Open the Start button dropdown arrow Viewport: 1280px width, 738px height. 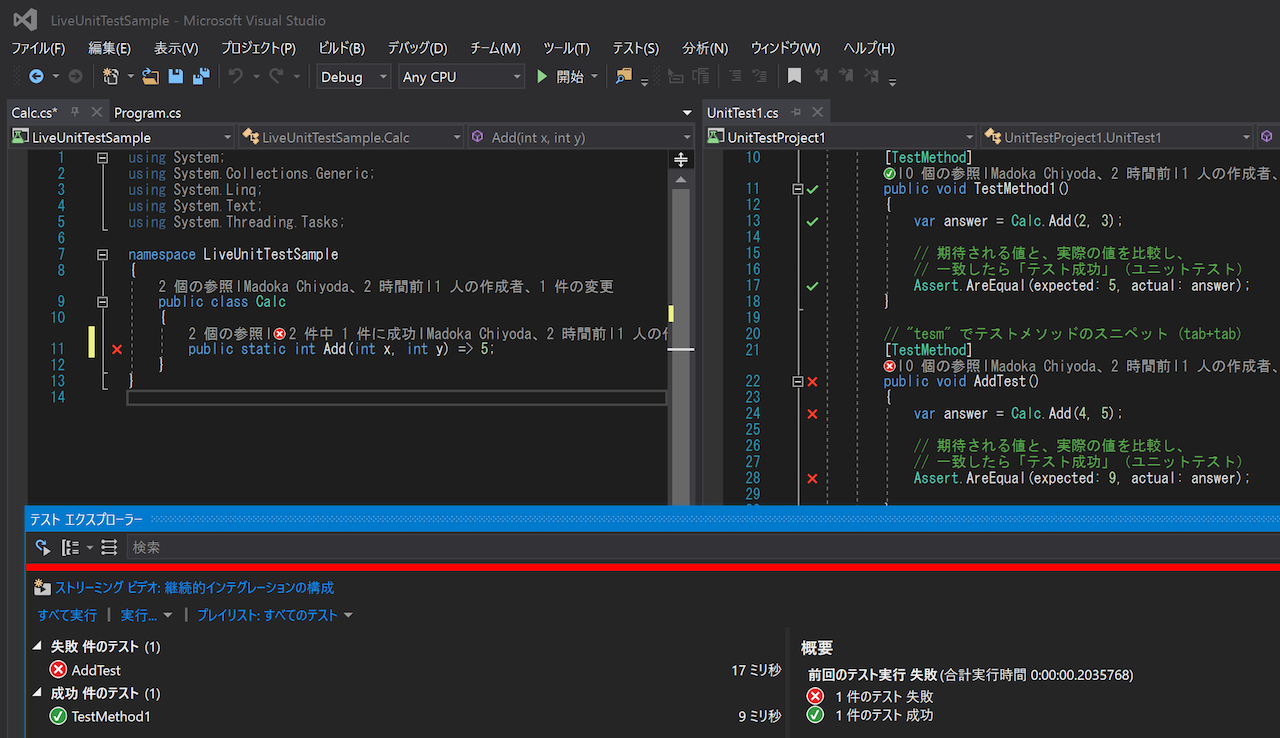594,76
